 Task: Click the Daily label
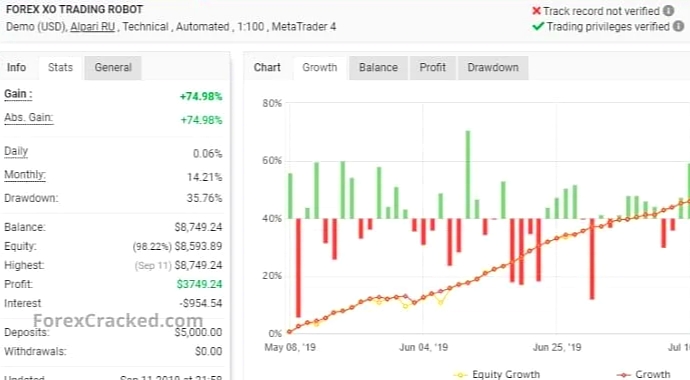point(16,151)
